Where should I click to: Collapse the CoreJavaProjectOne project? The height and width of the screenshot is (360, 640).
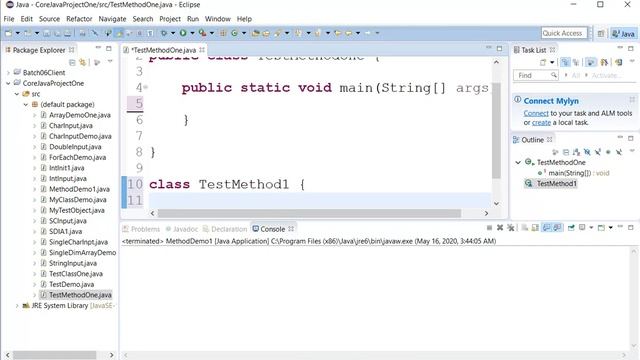coord(8,83)
